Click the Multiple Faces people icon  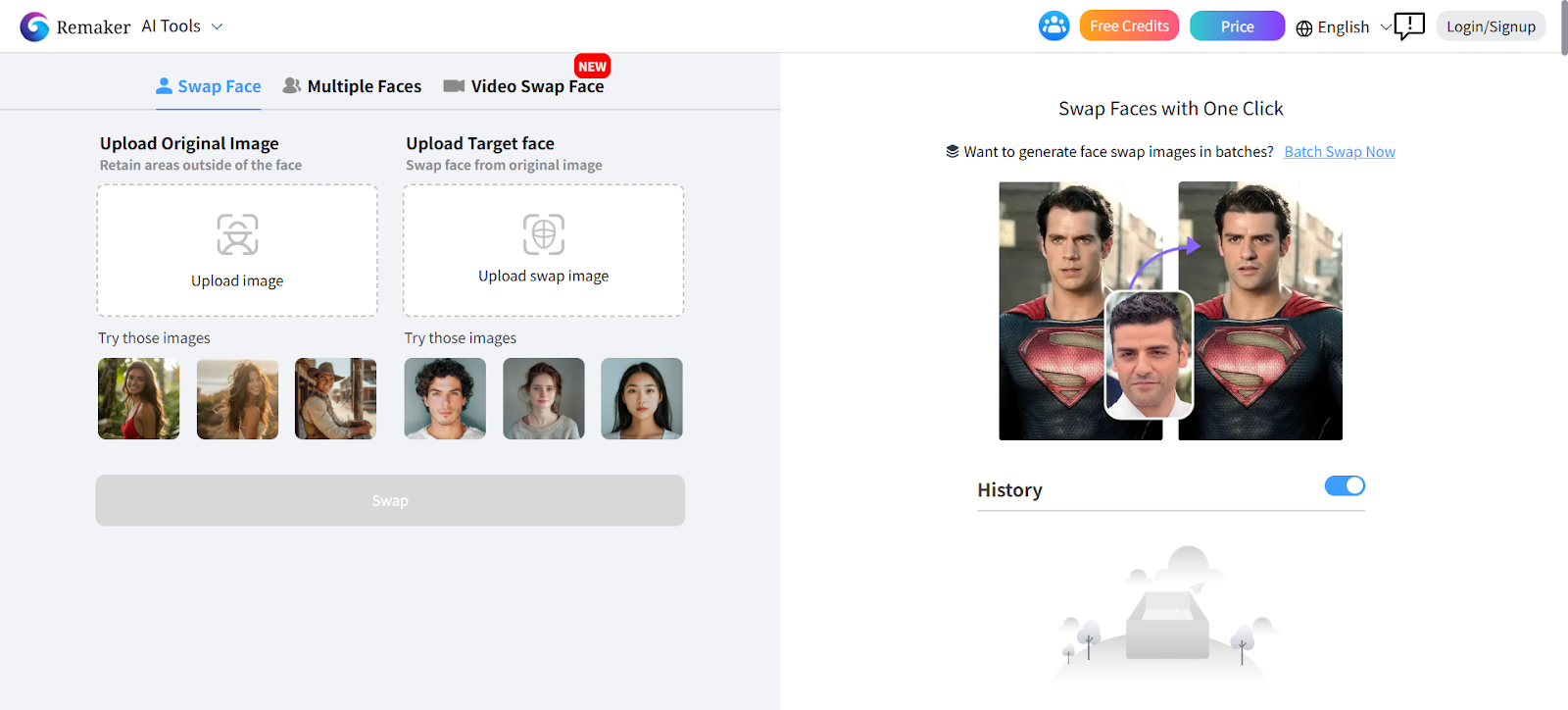292,85
